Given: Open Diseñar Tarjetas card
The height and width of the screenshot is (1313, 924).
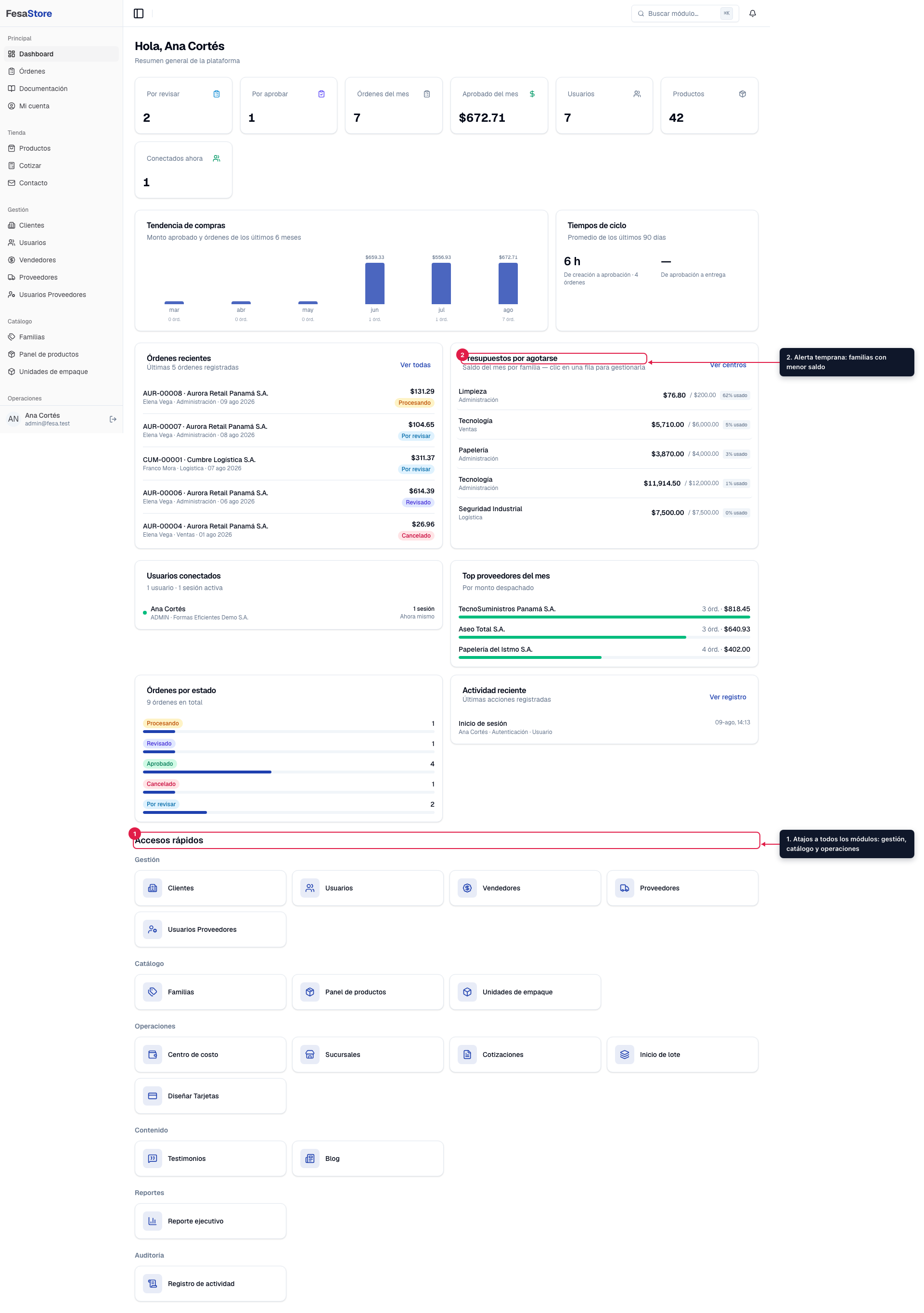Looking at the screenshot, I should click(x=210, y=1096).
